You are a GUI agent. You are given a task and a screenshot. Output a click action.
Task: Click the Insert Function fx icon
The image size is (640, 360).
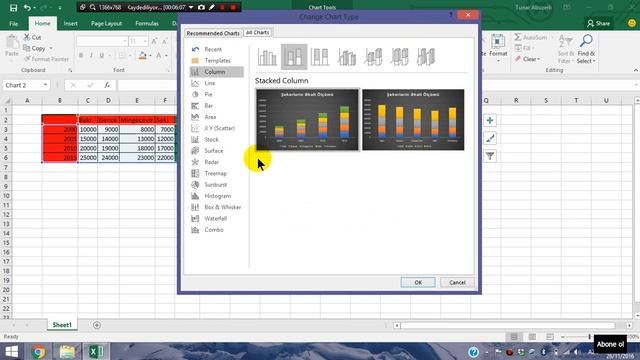pyautogui.click(x=107, y=85)
